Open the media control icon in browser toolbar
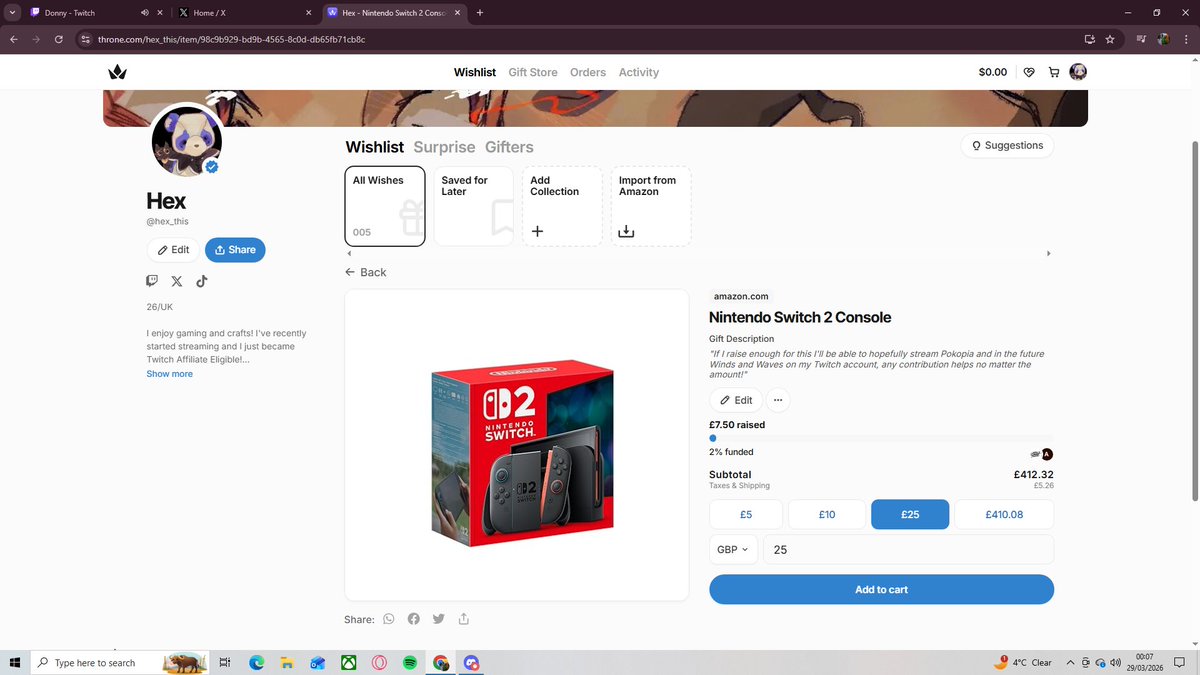This screenshot has width=1200, height=675. tap(1141, 39)
